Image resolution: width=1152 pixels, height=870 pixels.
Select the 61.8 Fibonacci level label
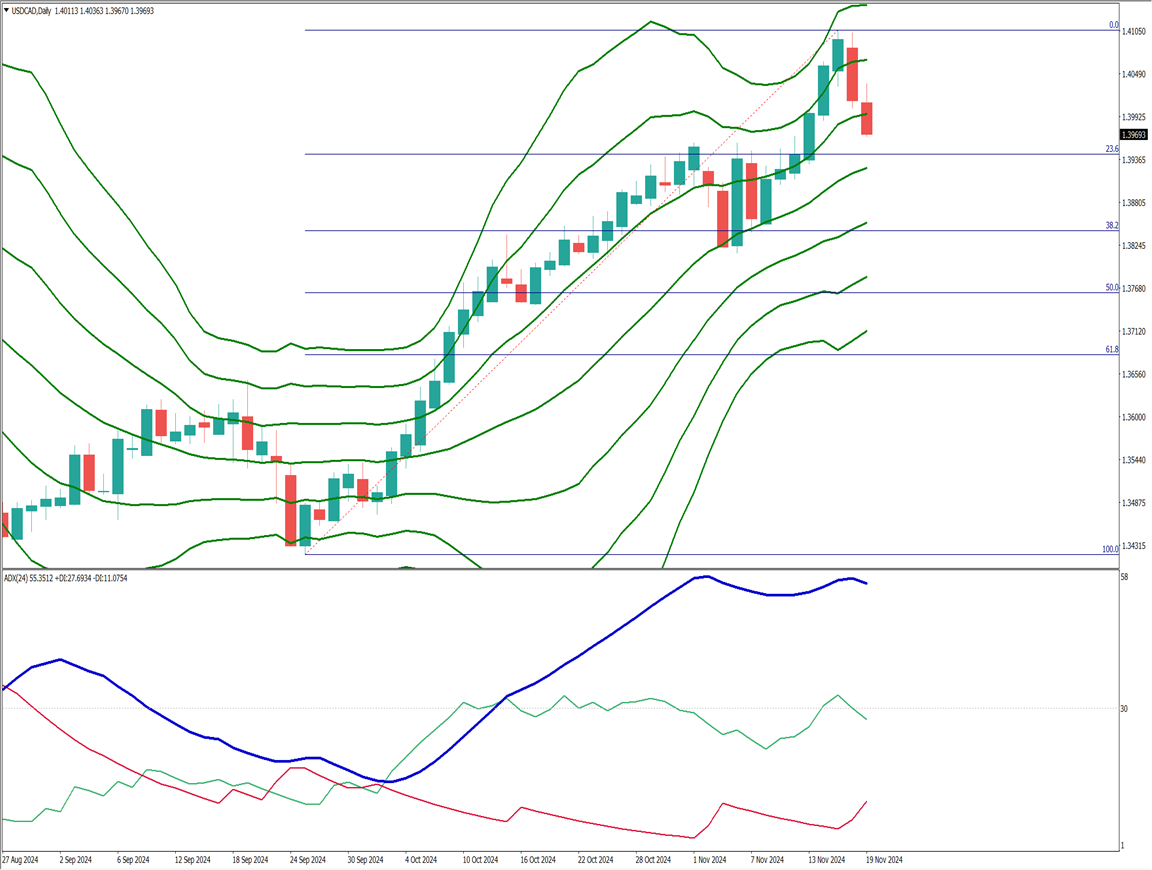tap(1111, 350)
